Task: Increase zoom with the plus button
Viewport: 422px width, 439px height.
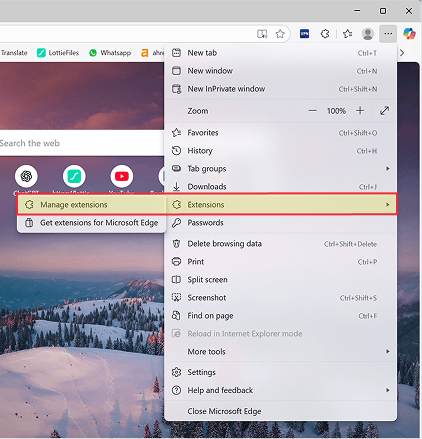Action: [x=360, y=111]
